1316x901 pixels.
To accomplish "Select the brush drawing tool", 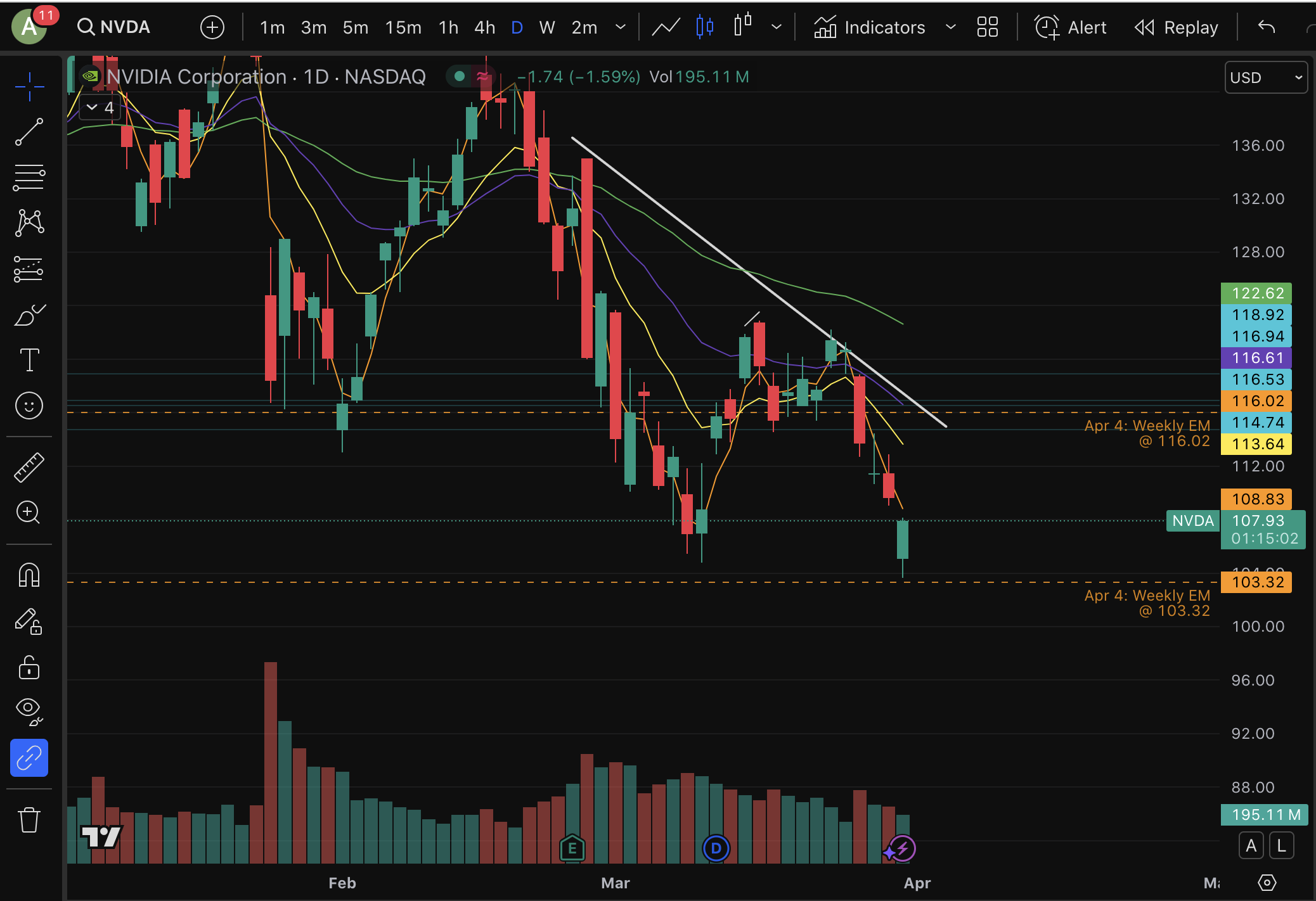I will (29, 314).
